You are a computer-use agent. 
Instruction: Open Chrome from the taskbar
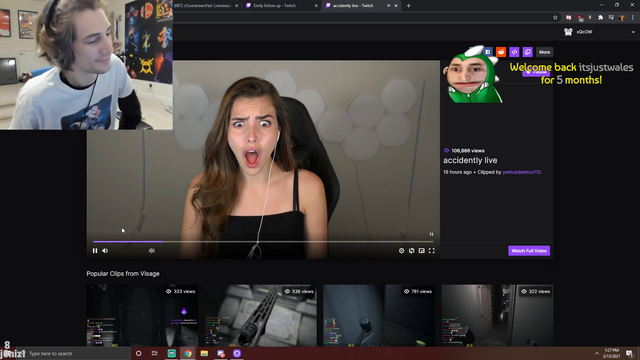(x=188, y=353)
